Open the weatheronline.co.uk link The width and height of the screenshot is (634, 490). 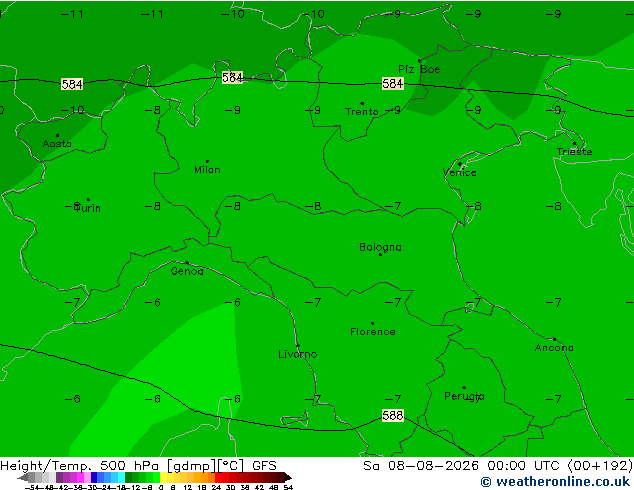click(x=555, y=482)
